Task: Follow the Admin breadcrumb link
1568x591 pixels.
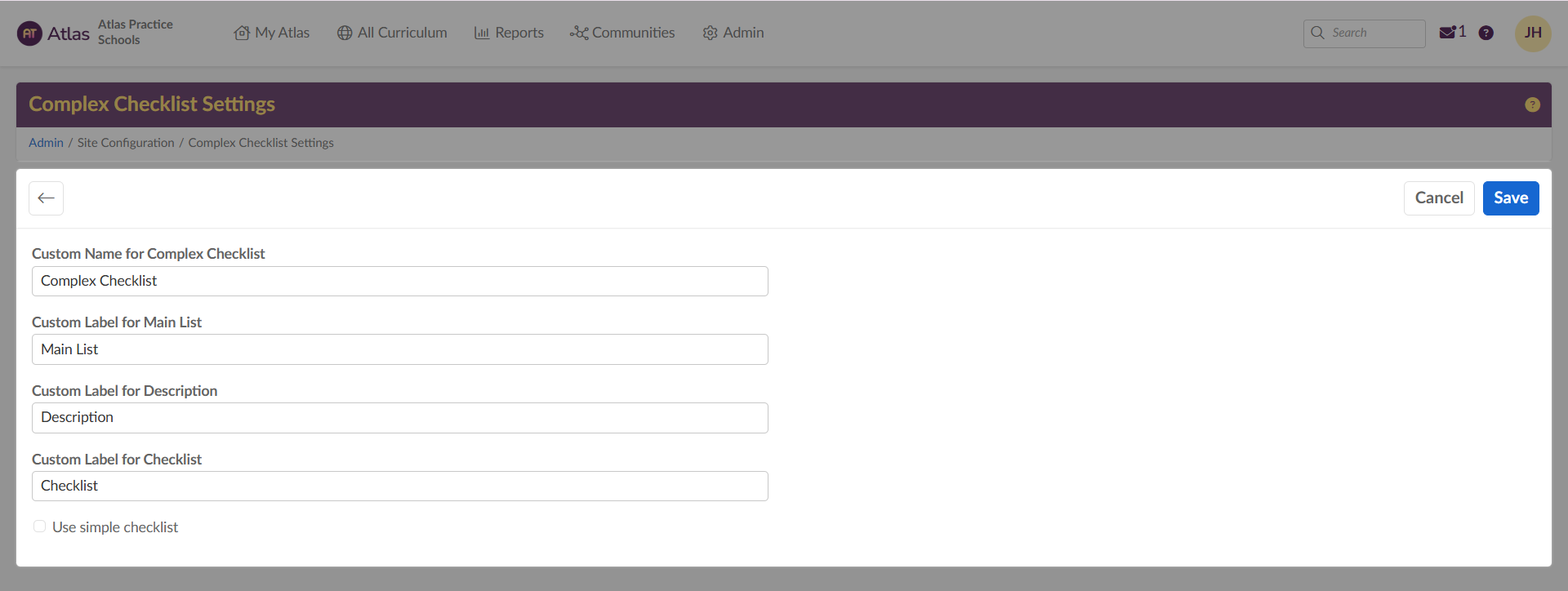Action: [x=46, y=143]
